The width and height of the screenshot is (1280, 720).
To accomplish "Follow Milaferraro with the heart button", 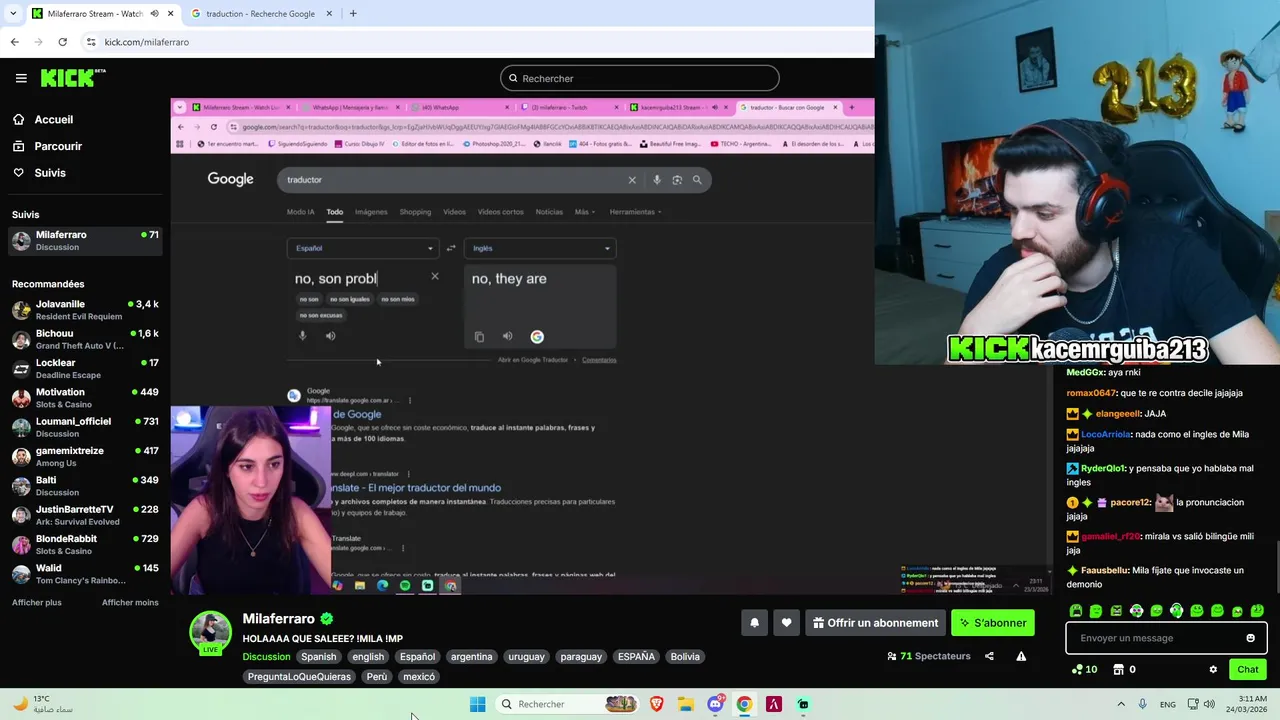I will click(786, 623).
